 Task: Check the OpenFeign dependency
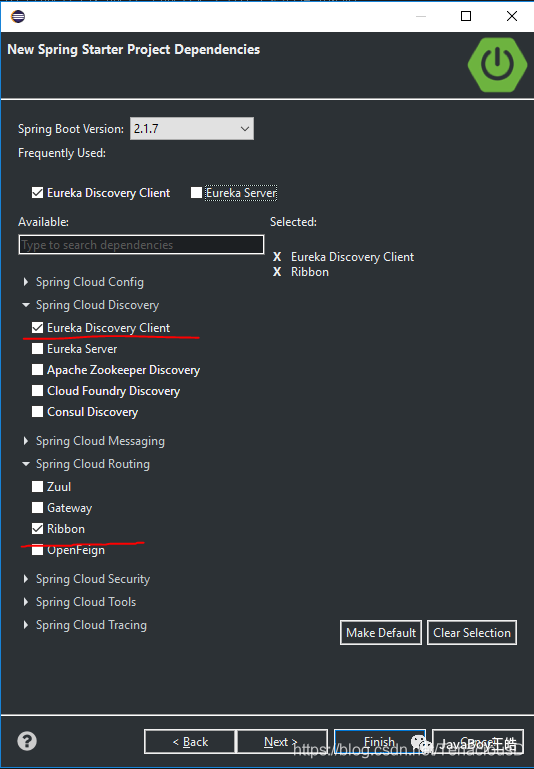click(37, 550)
